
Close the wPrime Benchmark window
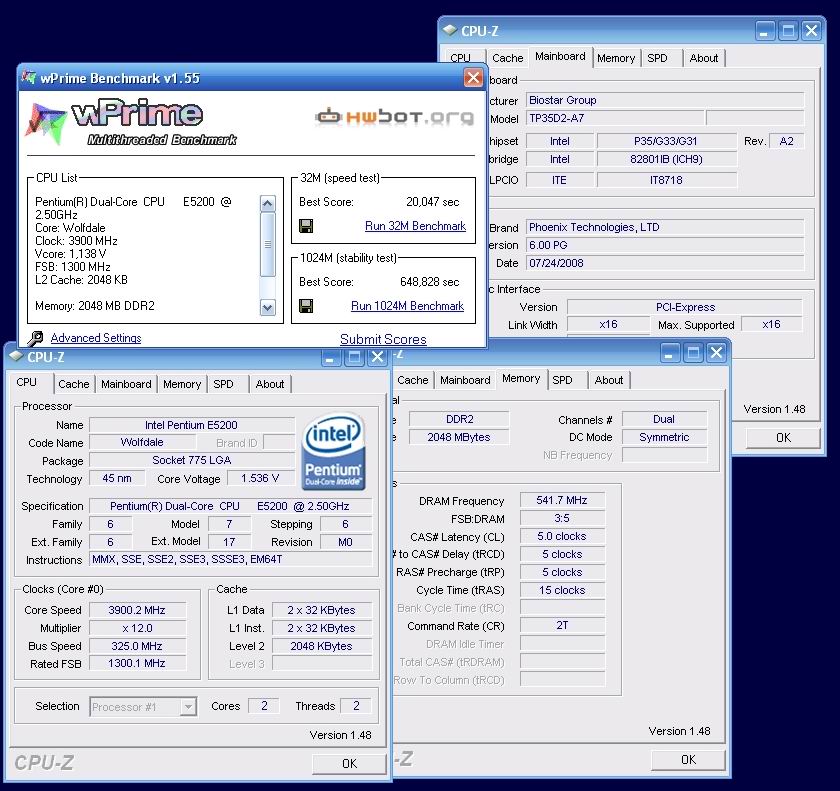pos(473,78)
